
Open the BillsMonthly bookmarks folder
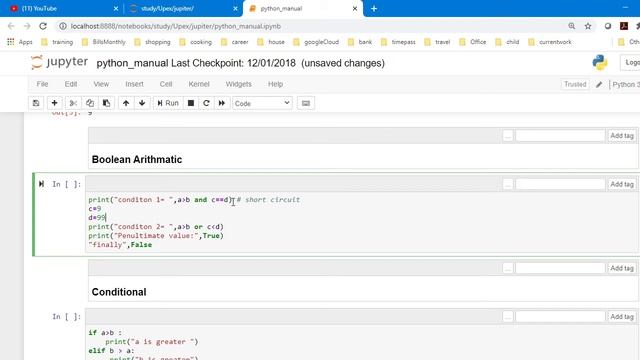pyautogui.click(x=104, y=42)
